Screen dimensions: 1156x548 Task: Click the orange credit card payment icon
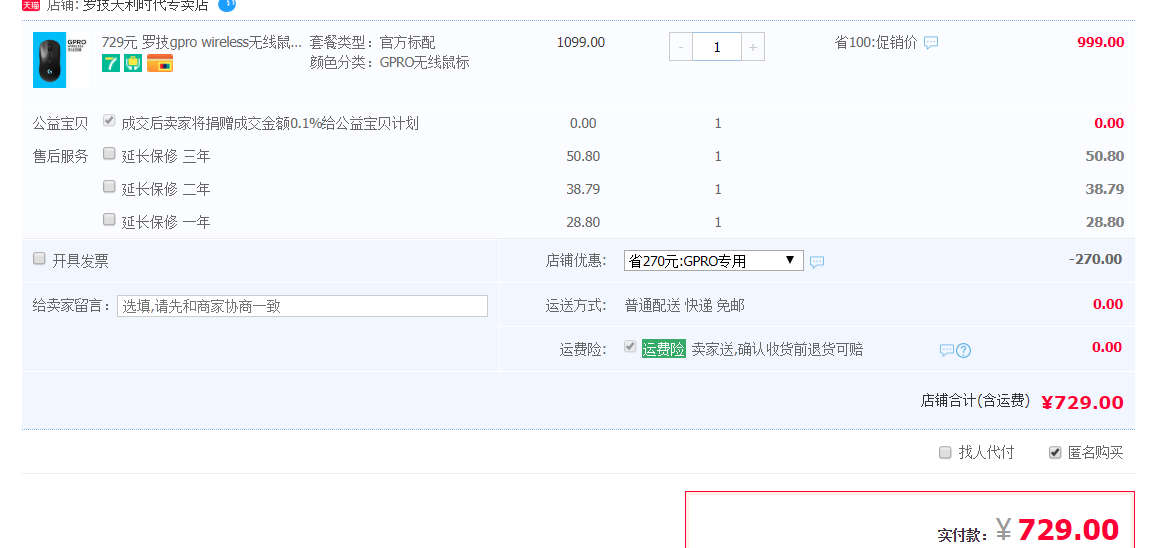pos(160,63)
